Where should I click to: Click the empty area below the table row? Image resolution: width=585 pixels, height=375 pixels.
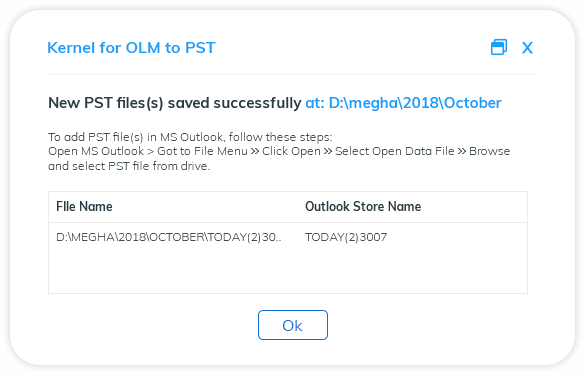click(288, 272)
